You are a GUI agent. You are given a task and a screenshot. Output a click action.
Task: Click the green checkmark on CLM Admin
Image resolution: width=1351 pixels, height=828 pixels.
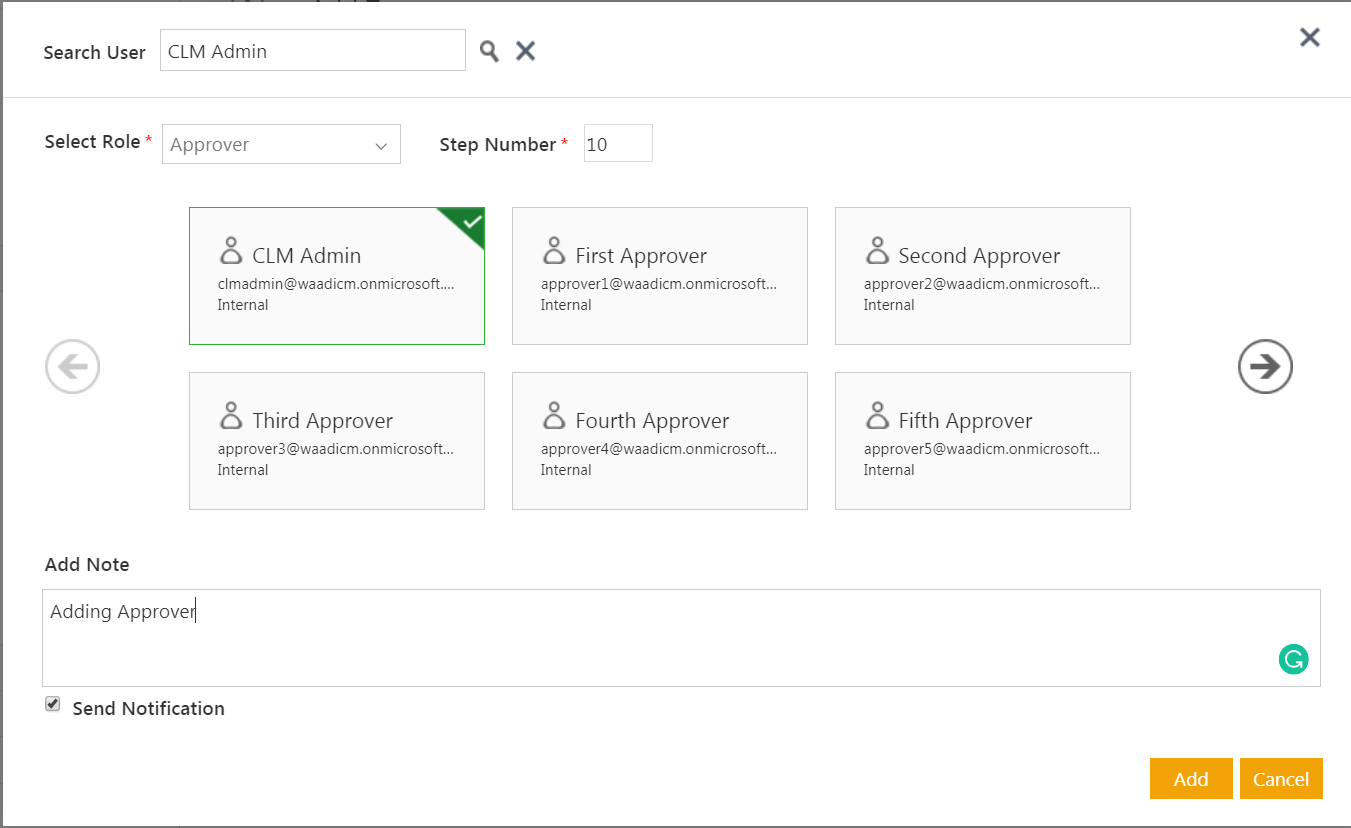click(471, 222)
